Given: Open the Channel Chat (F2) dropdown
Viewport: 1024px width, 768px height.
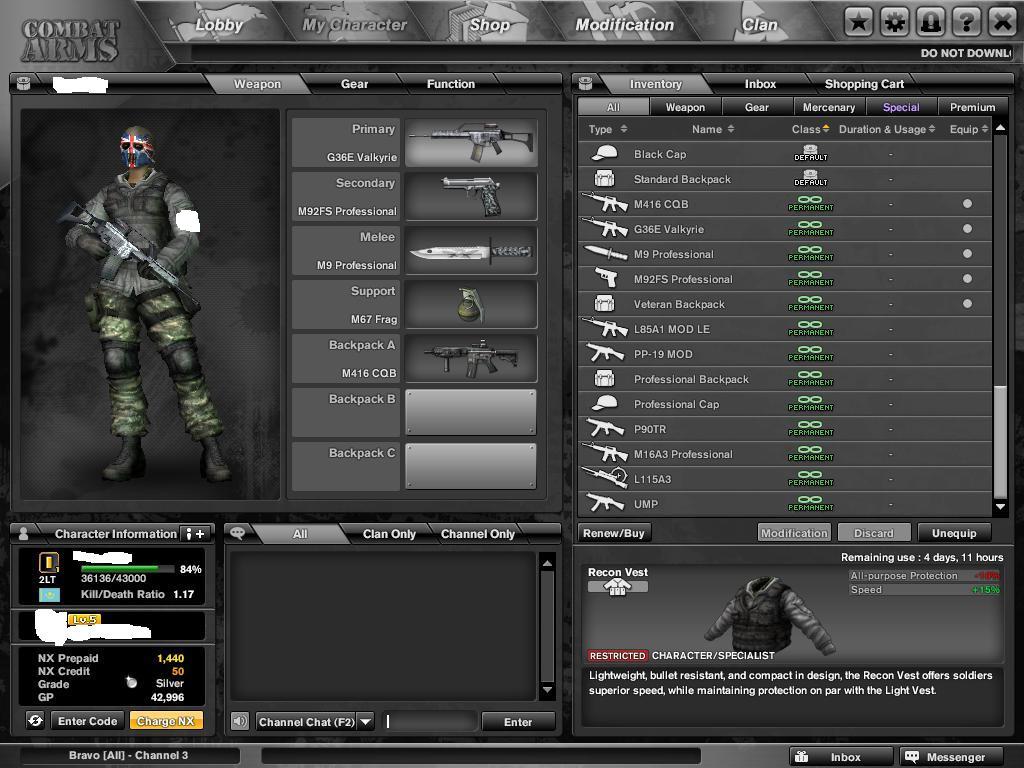Looking at the screenshot, I should pos(366,722).
